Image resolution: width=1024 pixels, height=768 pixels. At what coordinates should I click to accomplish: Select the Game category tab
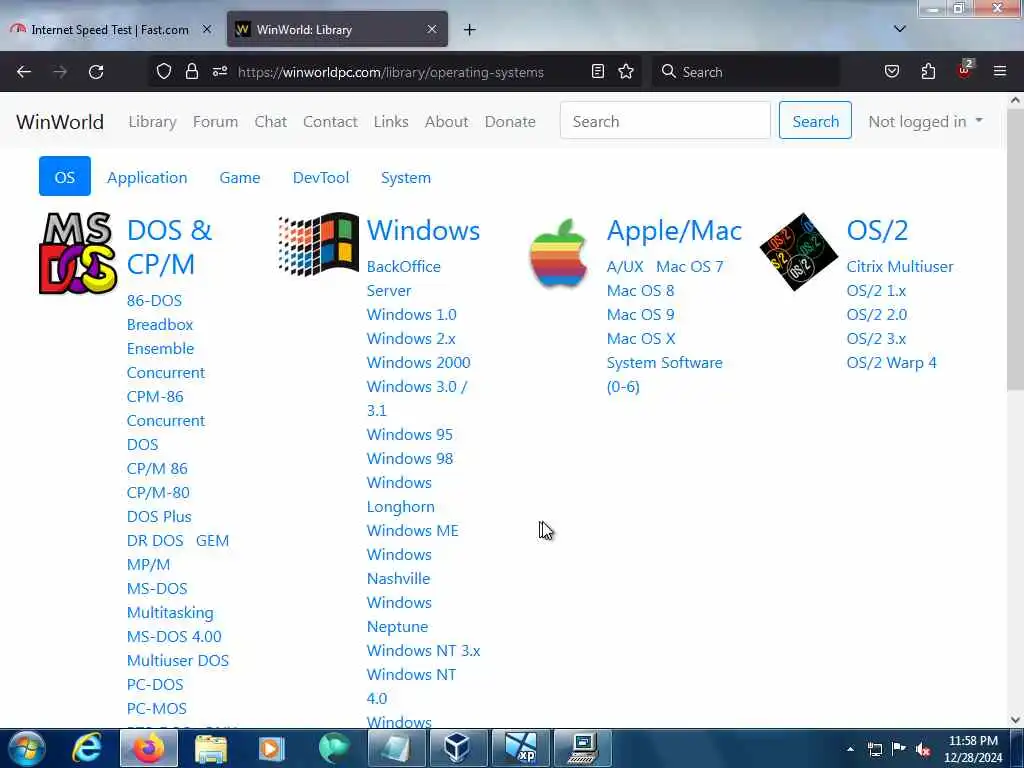[240, 178]
